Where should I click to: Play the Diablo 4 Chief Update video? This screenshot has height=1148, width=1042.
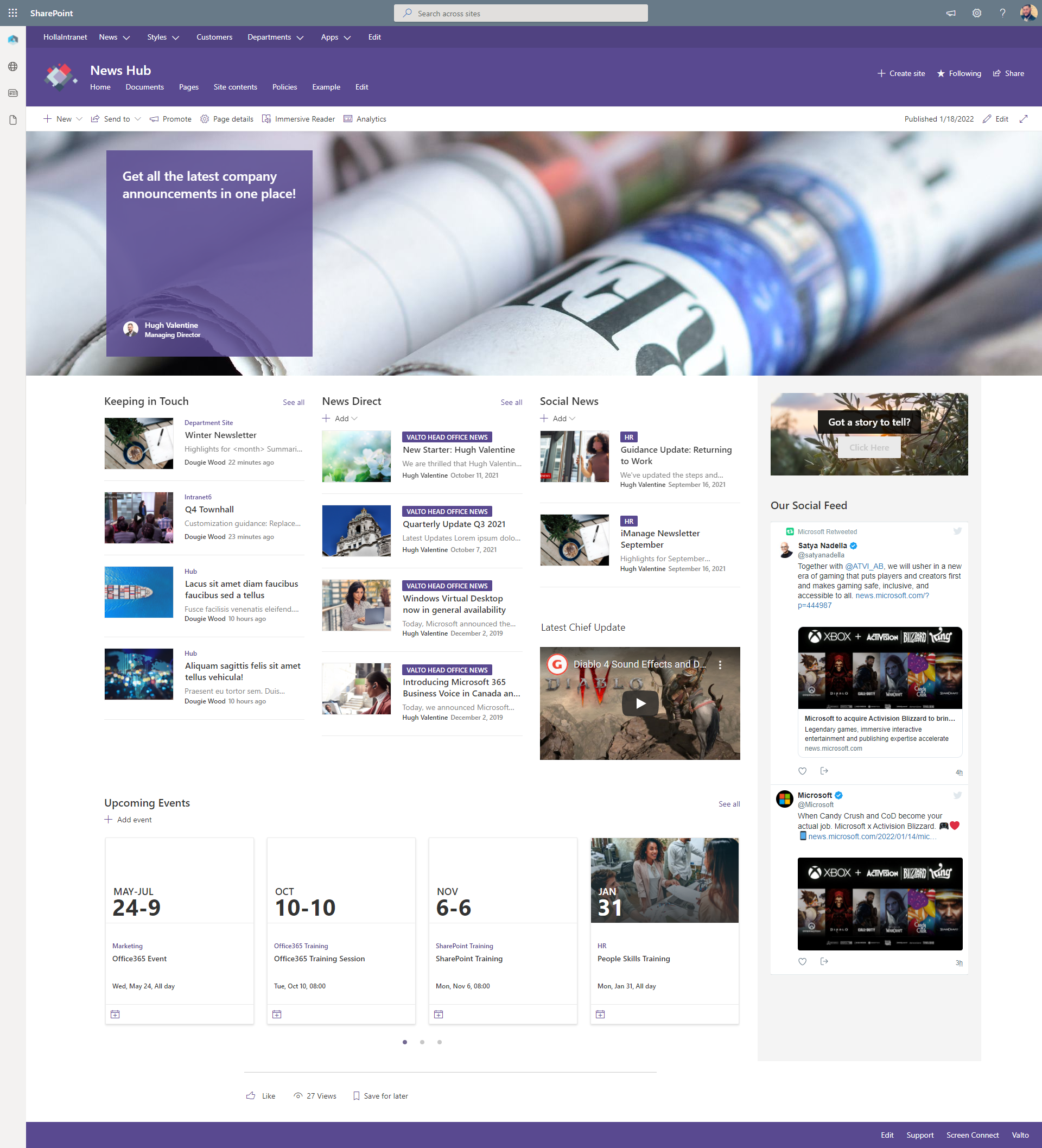[x=639, y=703]
